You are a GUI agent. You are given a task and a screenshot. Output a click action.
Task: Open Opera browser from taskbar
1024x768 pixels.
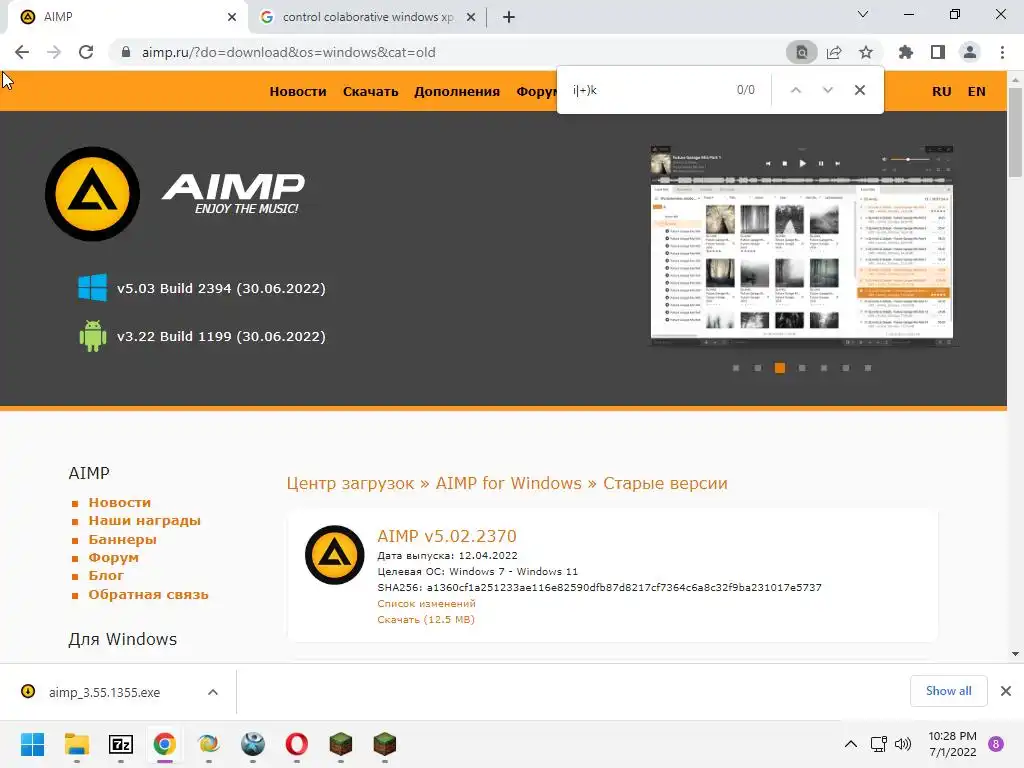pyautogui.click(x=296, y=744)
